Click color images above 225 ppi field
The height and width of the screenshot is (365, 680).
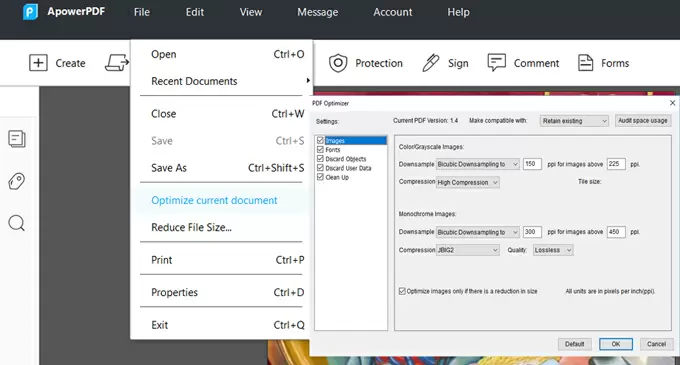[616, 164]
